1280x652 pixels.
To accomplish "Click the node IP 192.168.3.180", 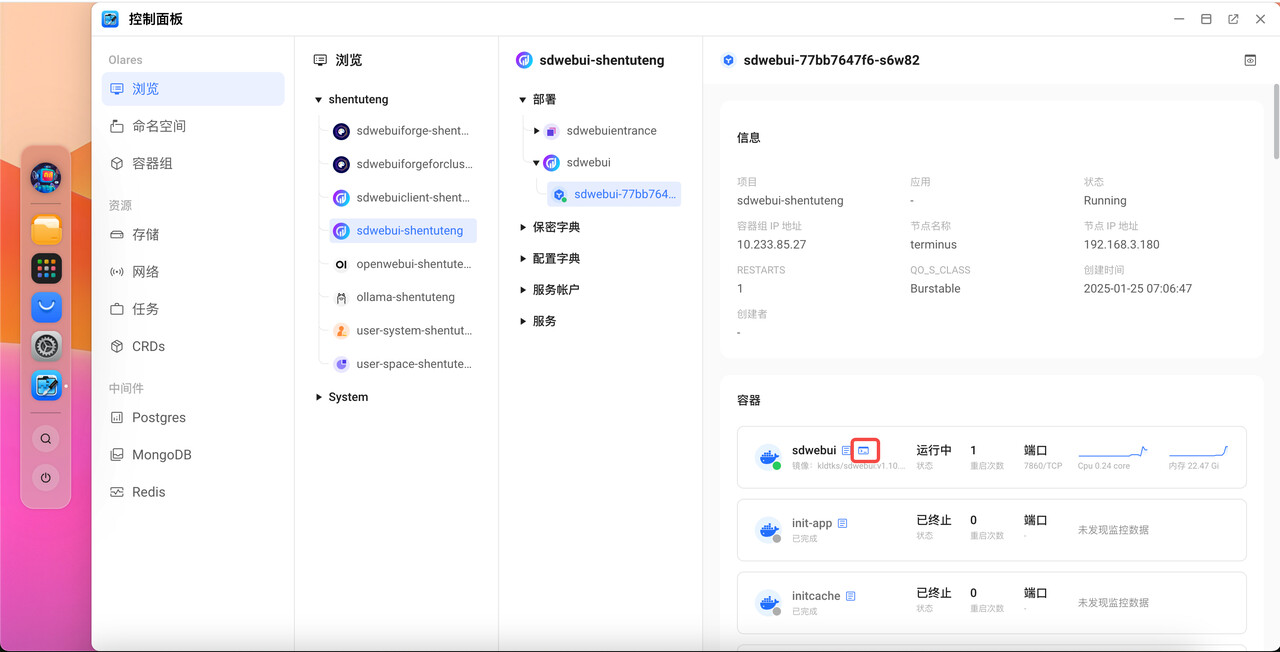I will (1122, 245).
